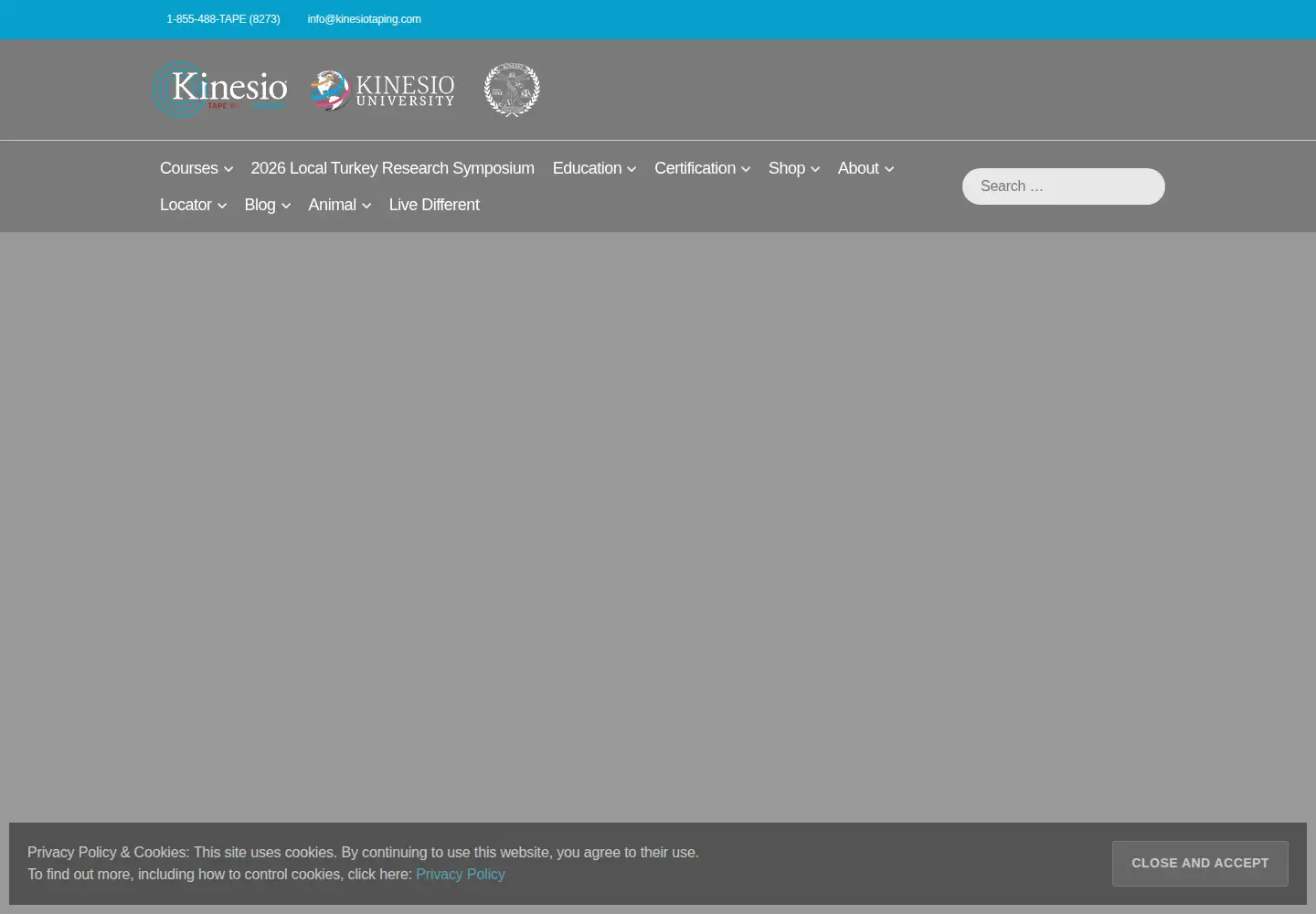
Task: Open 2026 Local Turkey Research Symposium
Action: (x=393, y=168)
